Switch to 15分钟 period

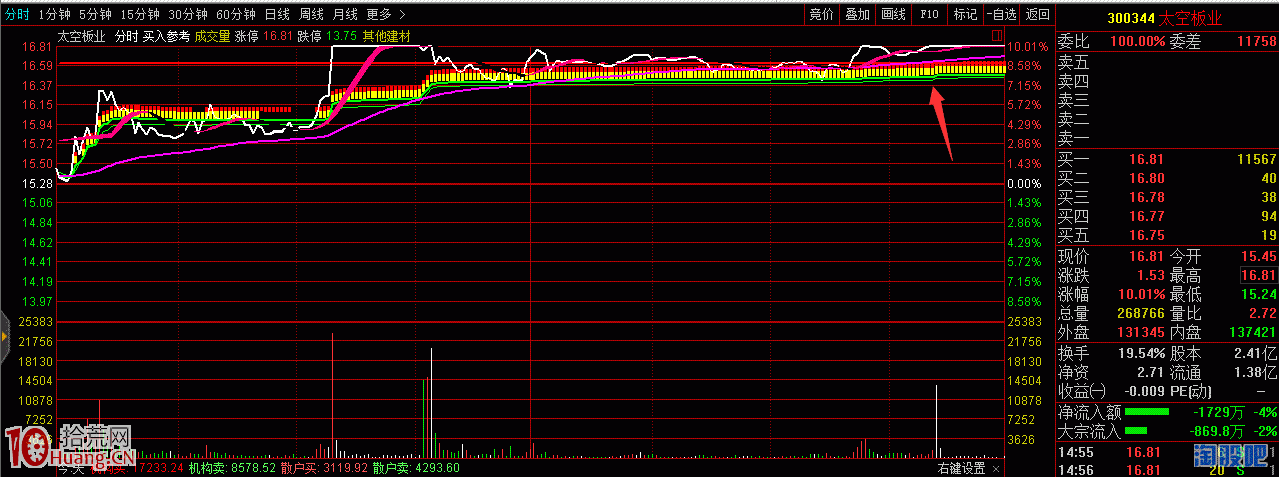click(x=141, y=14)
